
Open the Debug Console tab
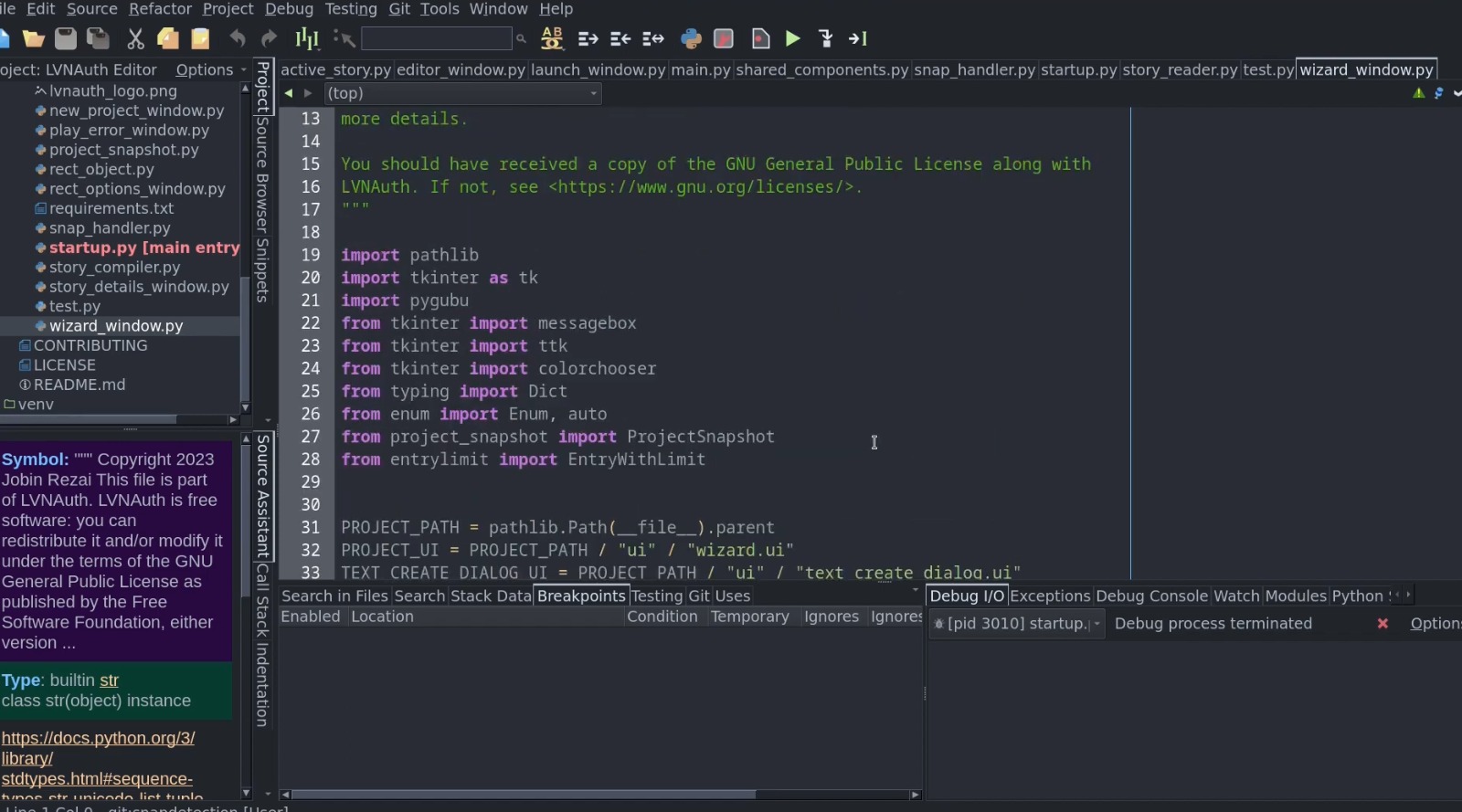(1151, 596)
